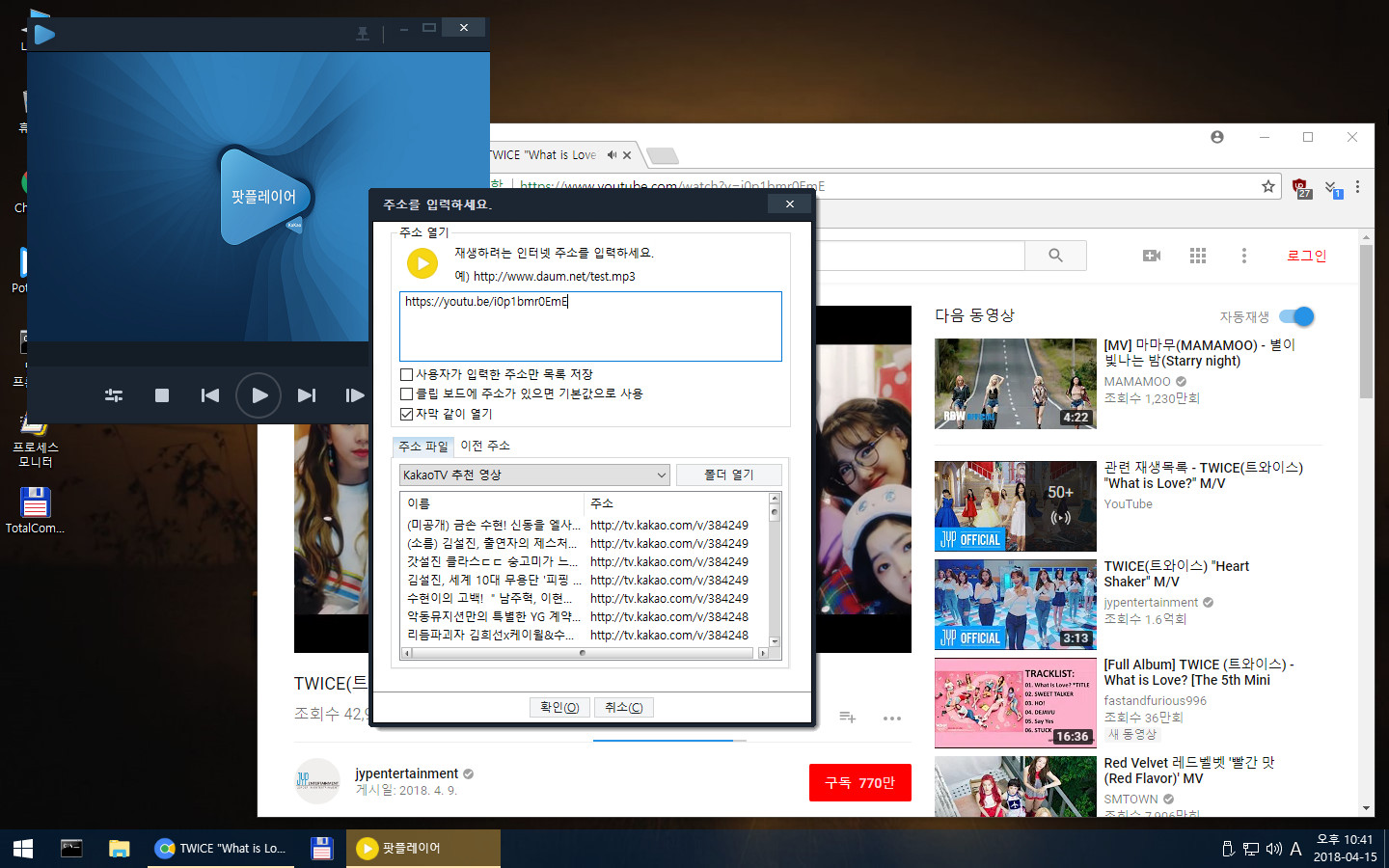Screen dimensions: 1389x868
Task: Open the PotPlayer equalizer control panel icon
Action: (x=114, y=395)
